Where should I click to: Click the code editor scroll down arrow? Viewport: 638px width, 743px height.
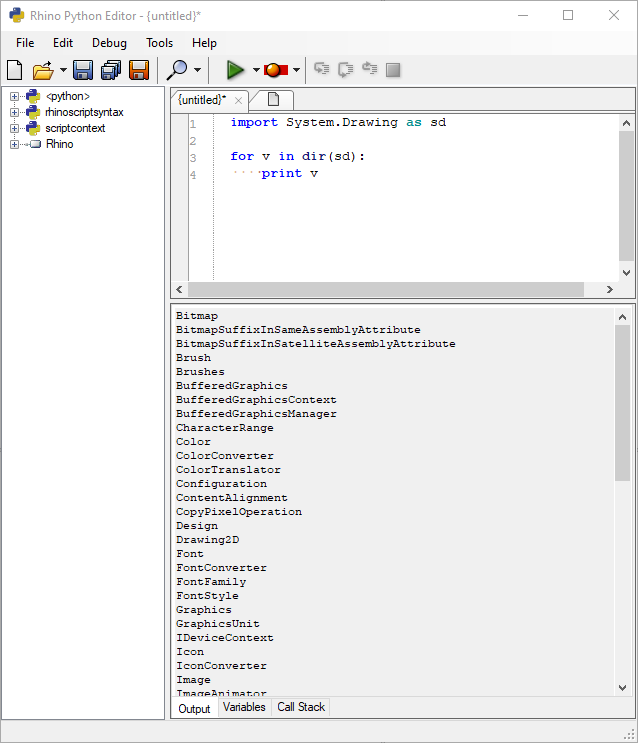click(626, 273)
